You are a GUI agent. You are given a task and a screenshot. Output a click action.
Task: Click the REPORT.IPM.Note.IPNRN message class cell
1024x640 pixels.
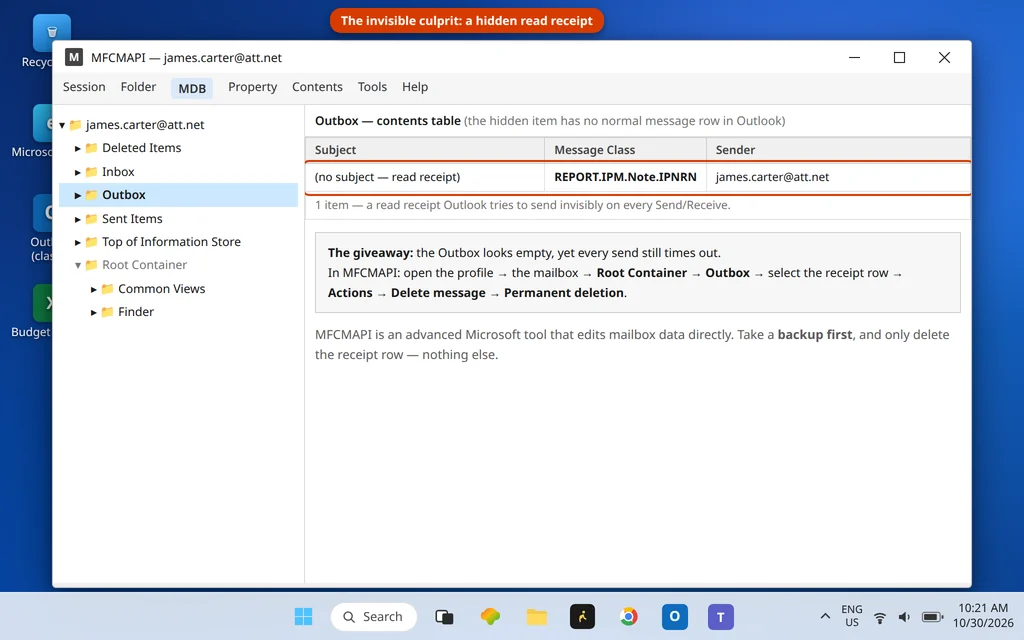(x=626, y=177)
